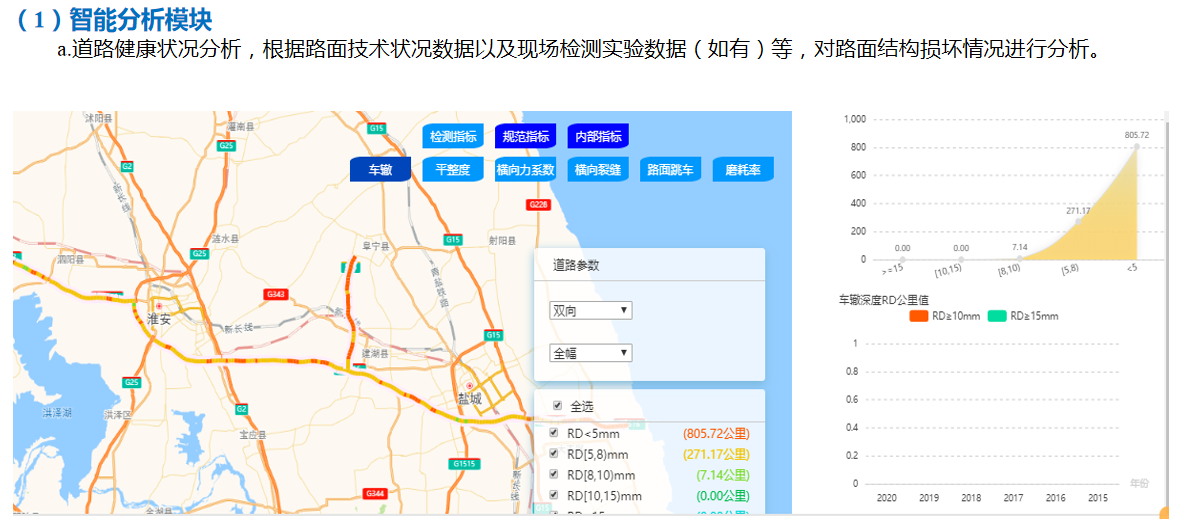Open the 双向 direction dropdown
This screenshot has height=519, width=1194.
(x=591, y=310)
